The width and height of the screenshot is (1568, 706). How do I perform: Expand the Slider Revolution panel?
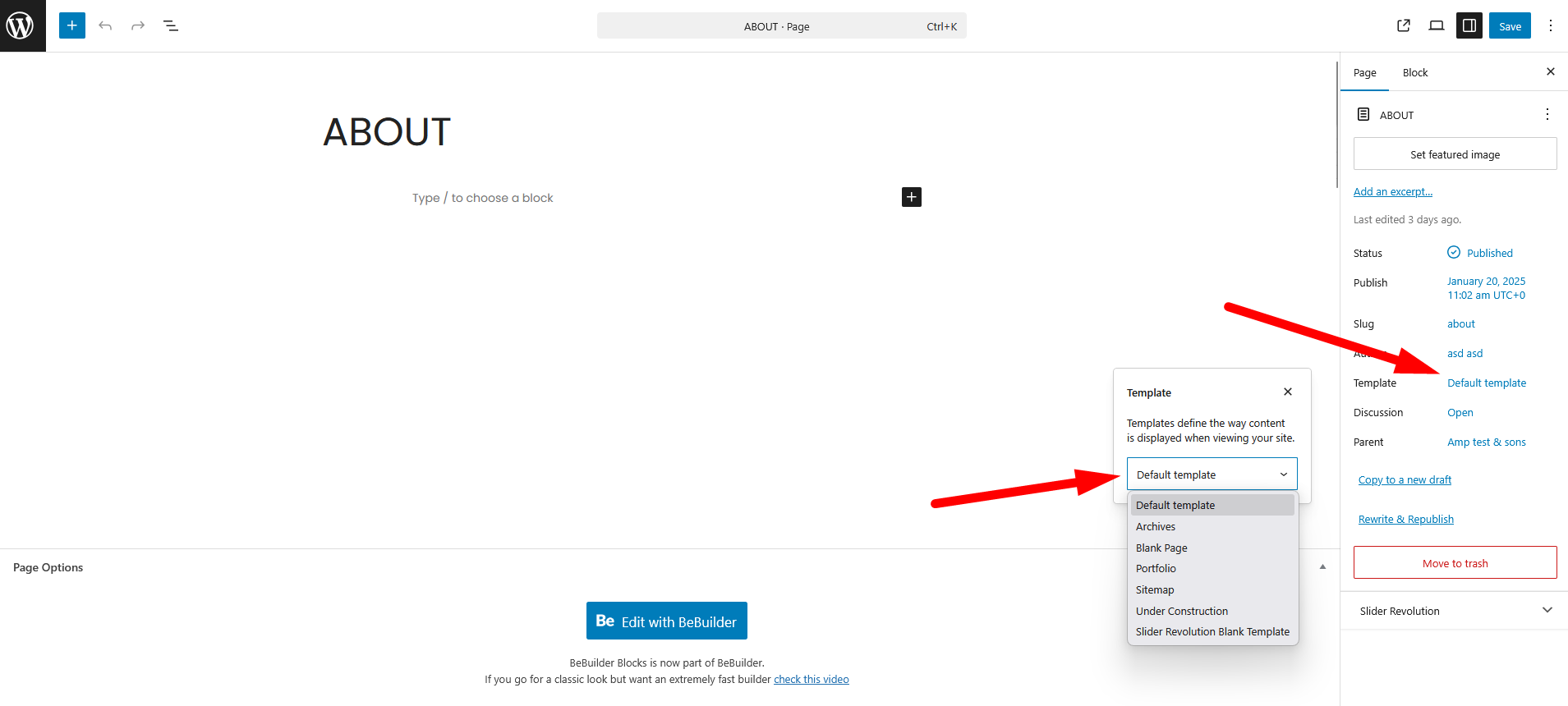click(x=1547, y=610)
